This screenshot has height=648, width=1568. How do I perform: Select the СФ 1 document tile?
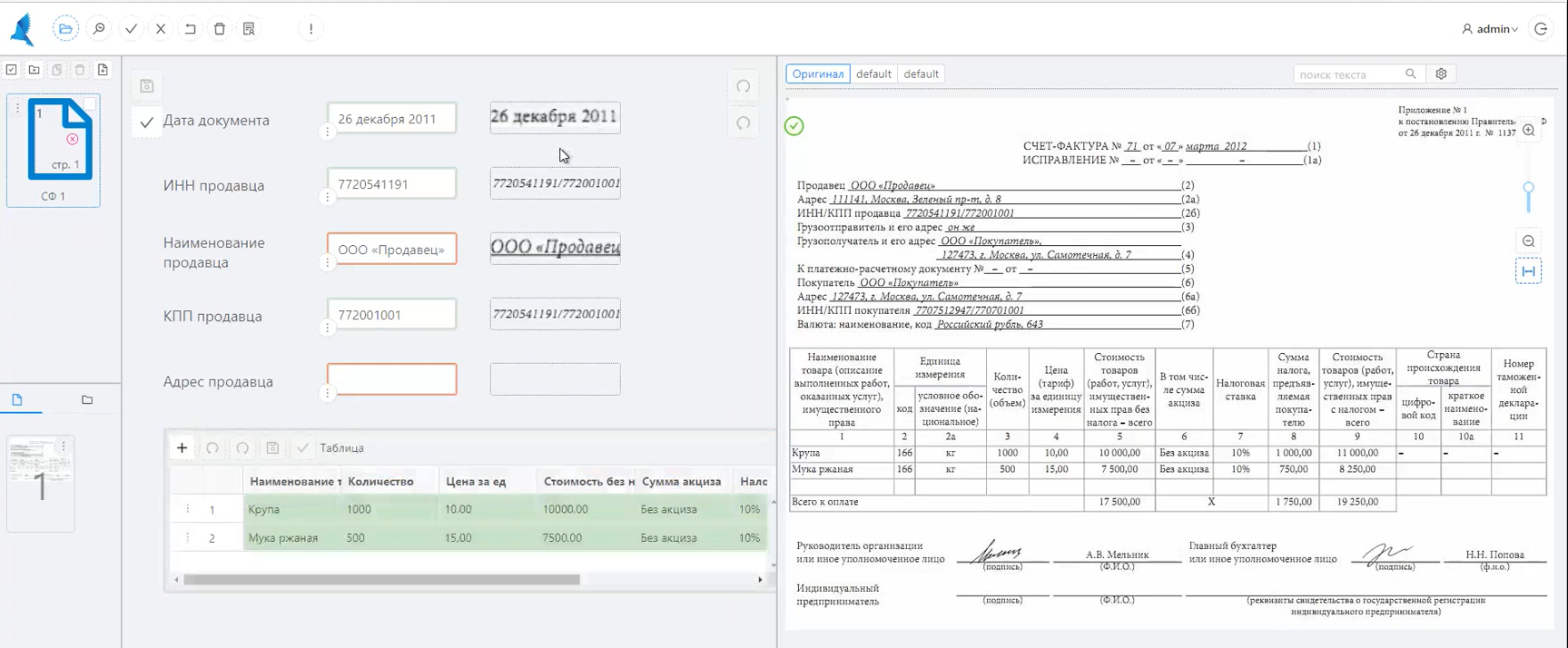click(54, 151)
